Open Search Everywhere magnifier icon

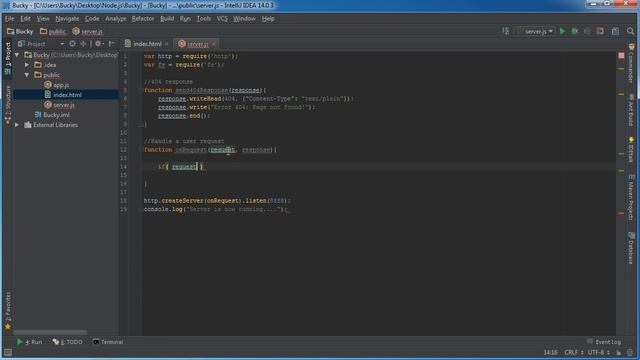(x=631, y=31)
